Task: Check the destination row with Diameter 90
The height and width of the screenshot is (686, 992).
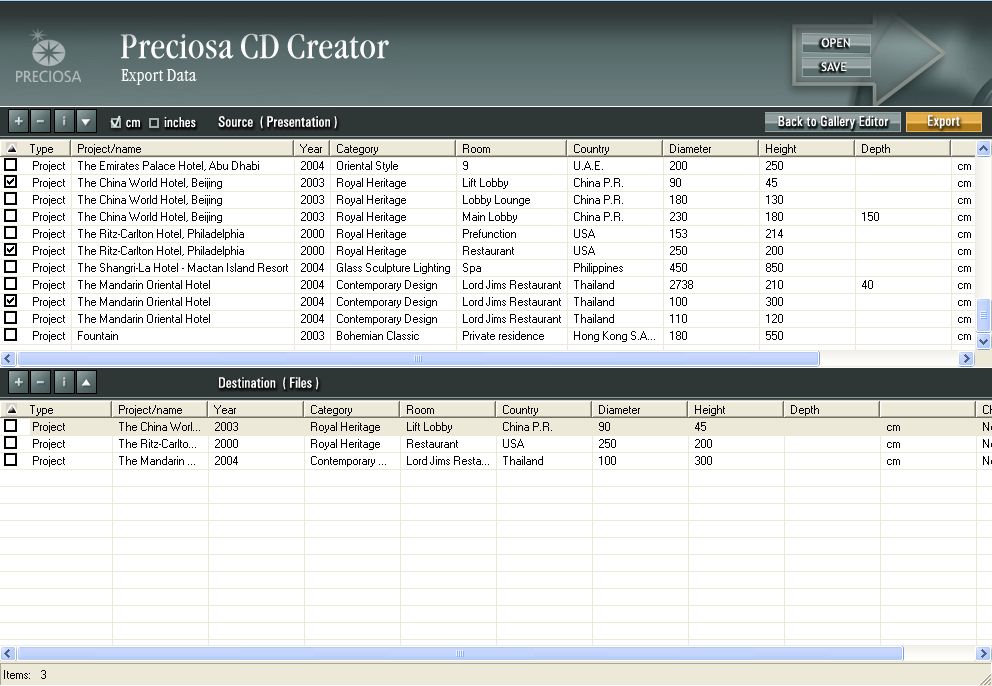Action: [11, 426]
